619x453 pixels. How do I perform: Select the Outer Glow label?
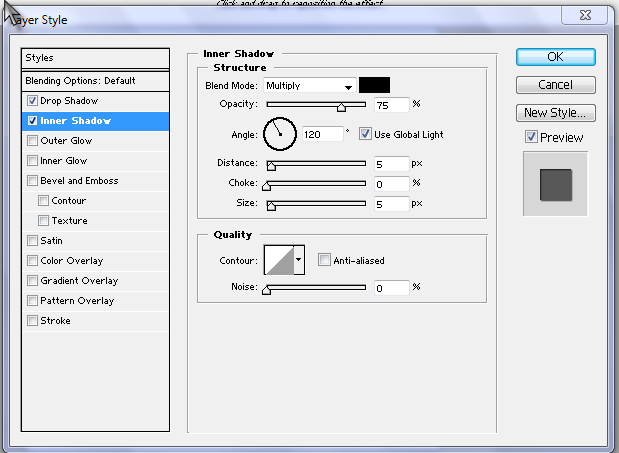point(66,140)
